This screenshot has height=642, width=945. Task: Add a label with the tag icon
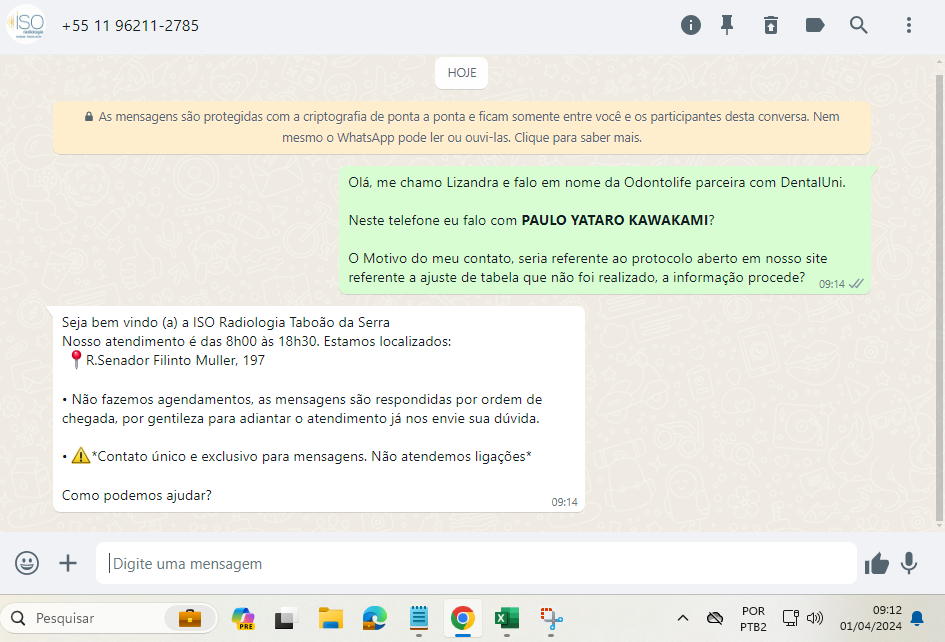click(815, 25)
